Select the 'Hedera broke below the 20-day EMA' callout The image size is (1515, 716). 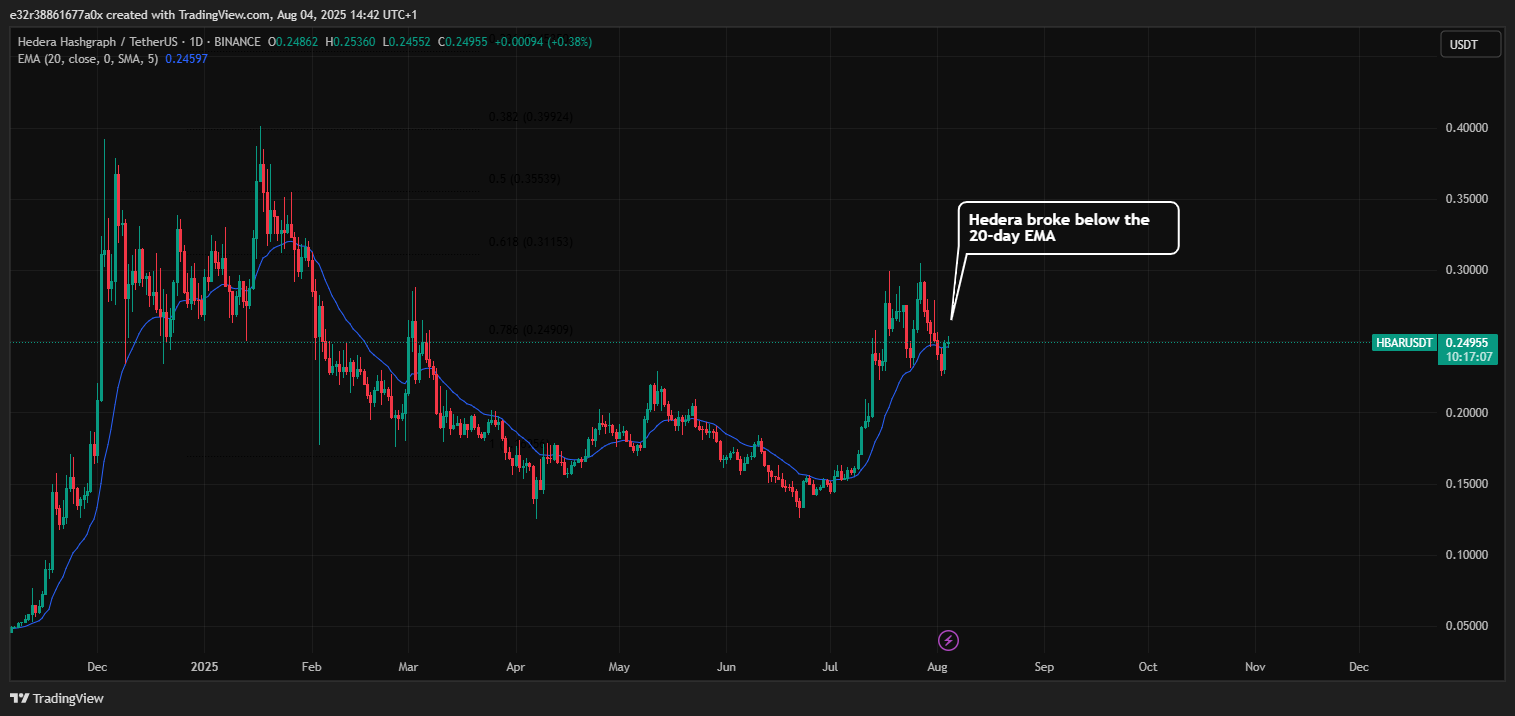(x=1069, y=228)
